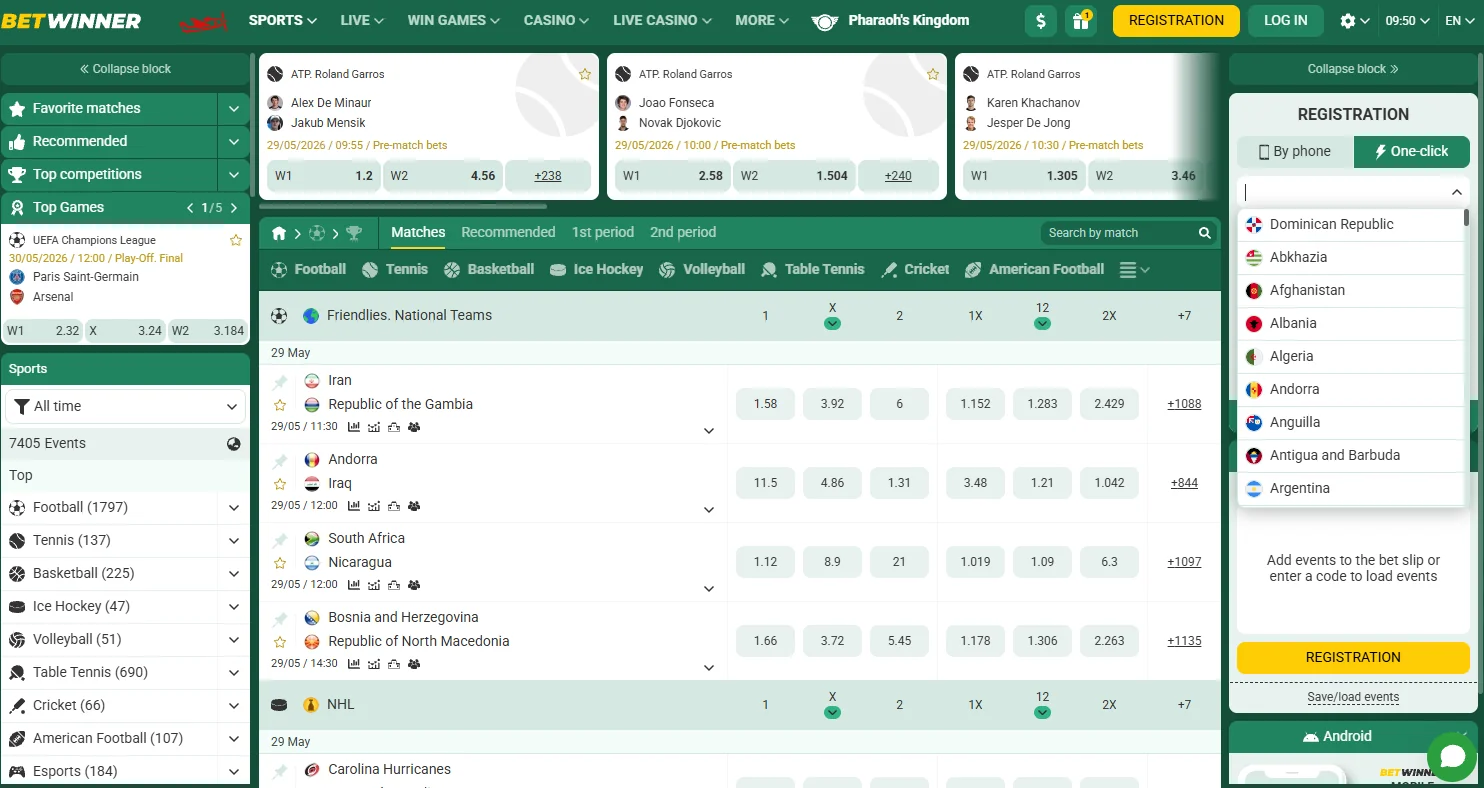Open the gift bonus icon in header
The width and height of the screenshot is (1484, 788).
point(1080,20)
